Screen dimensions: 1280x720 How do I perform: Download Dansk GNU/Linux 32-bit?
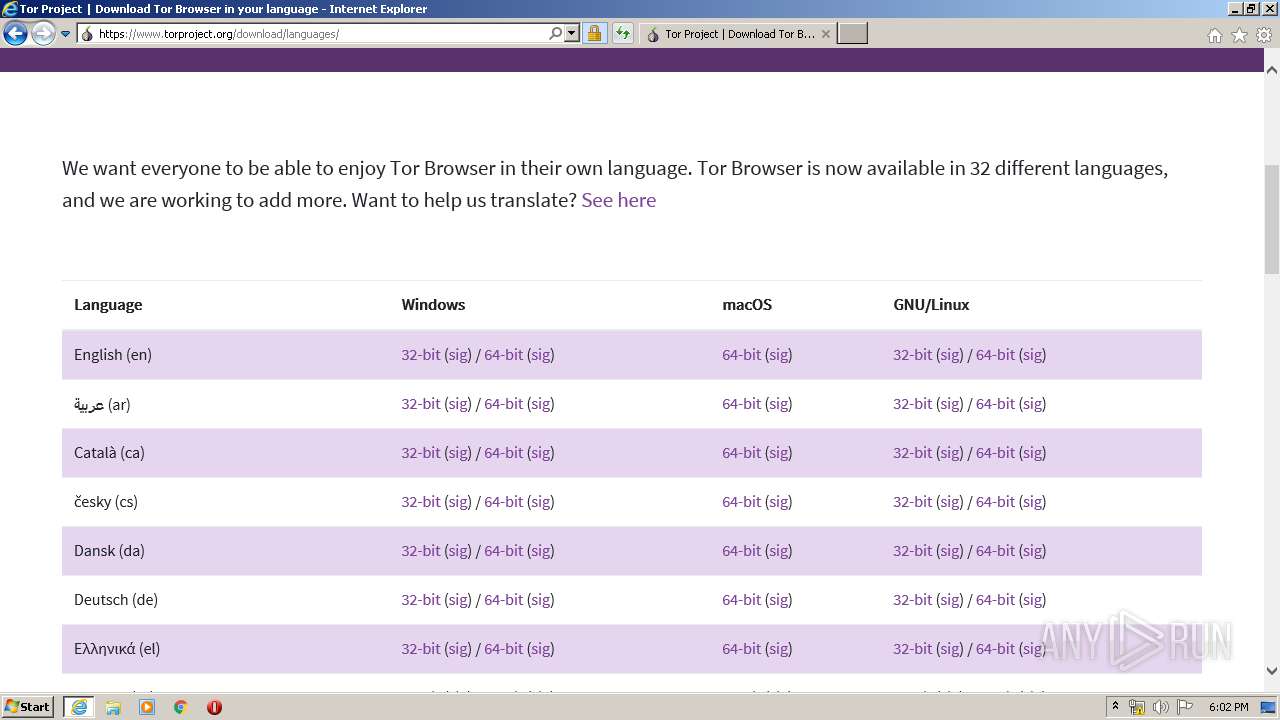pyautogui.click(x=912, y=551)
